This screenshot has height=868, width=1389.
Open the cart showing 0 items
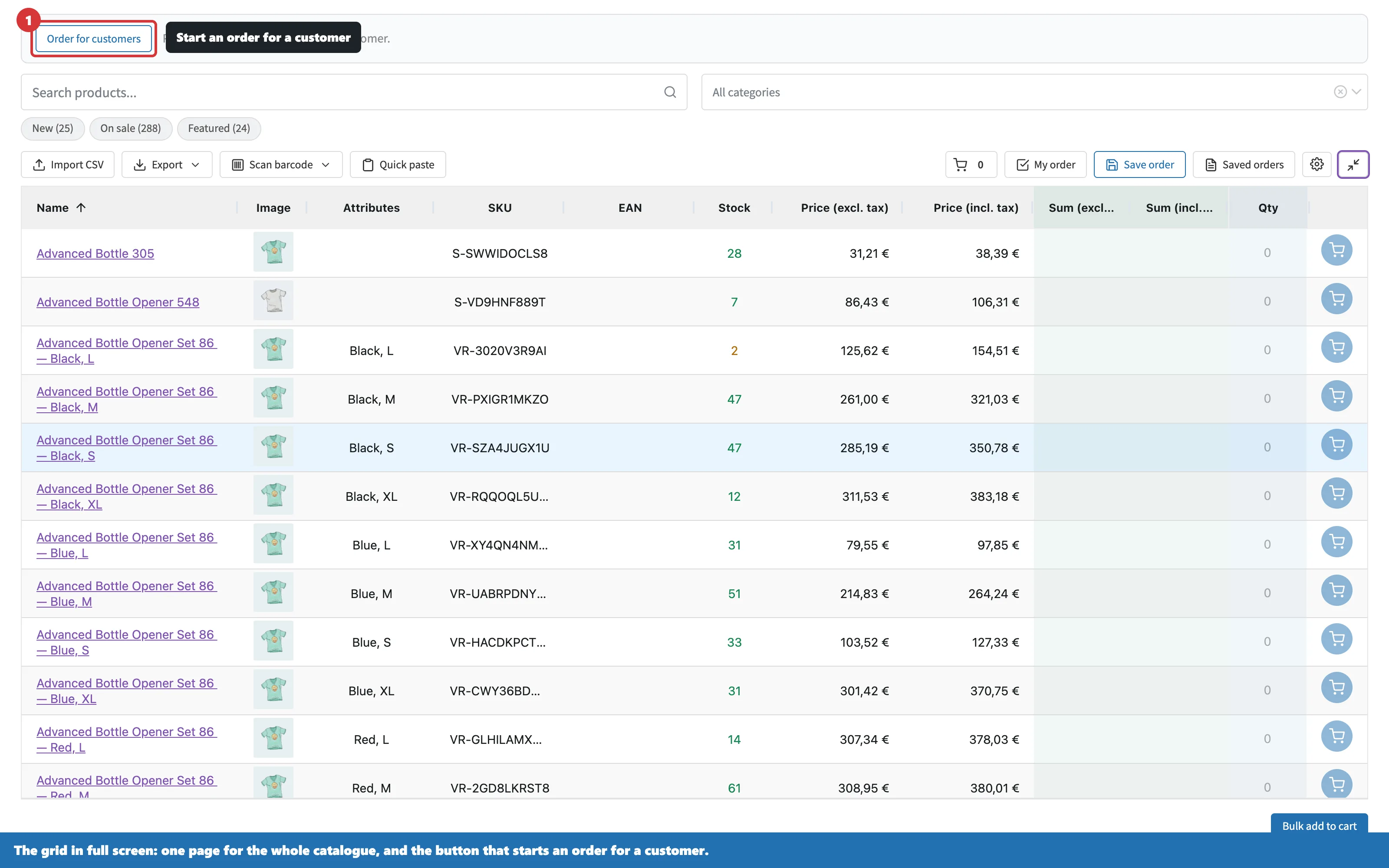(971, 165)
